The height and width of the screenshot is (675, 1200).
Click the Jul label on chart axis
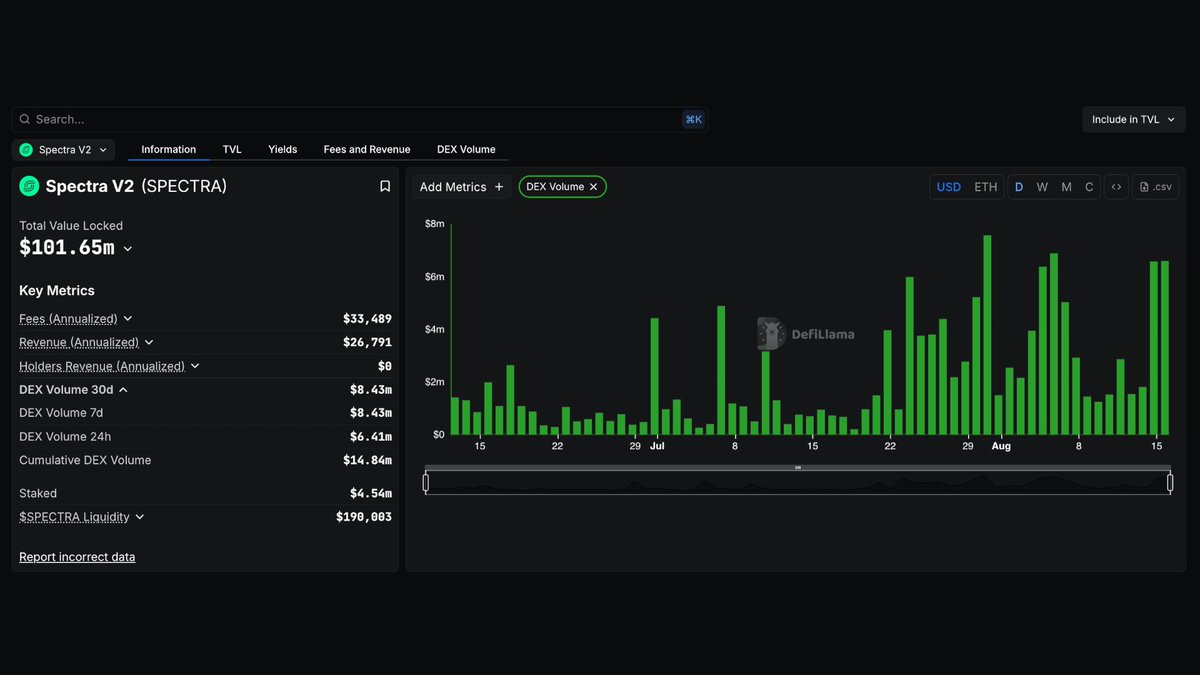pyautogui.click(x=657, y=446)
